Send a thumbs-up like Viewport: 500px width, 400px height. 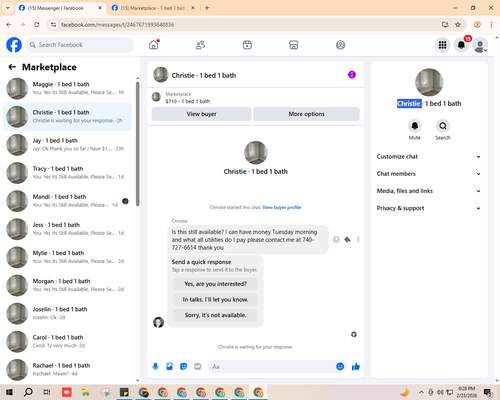356,367
